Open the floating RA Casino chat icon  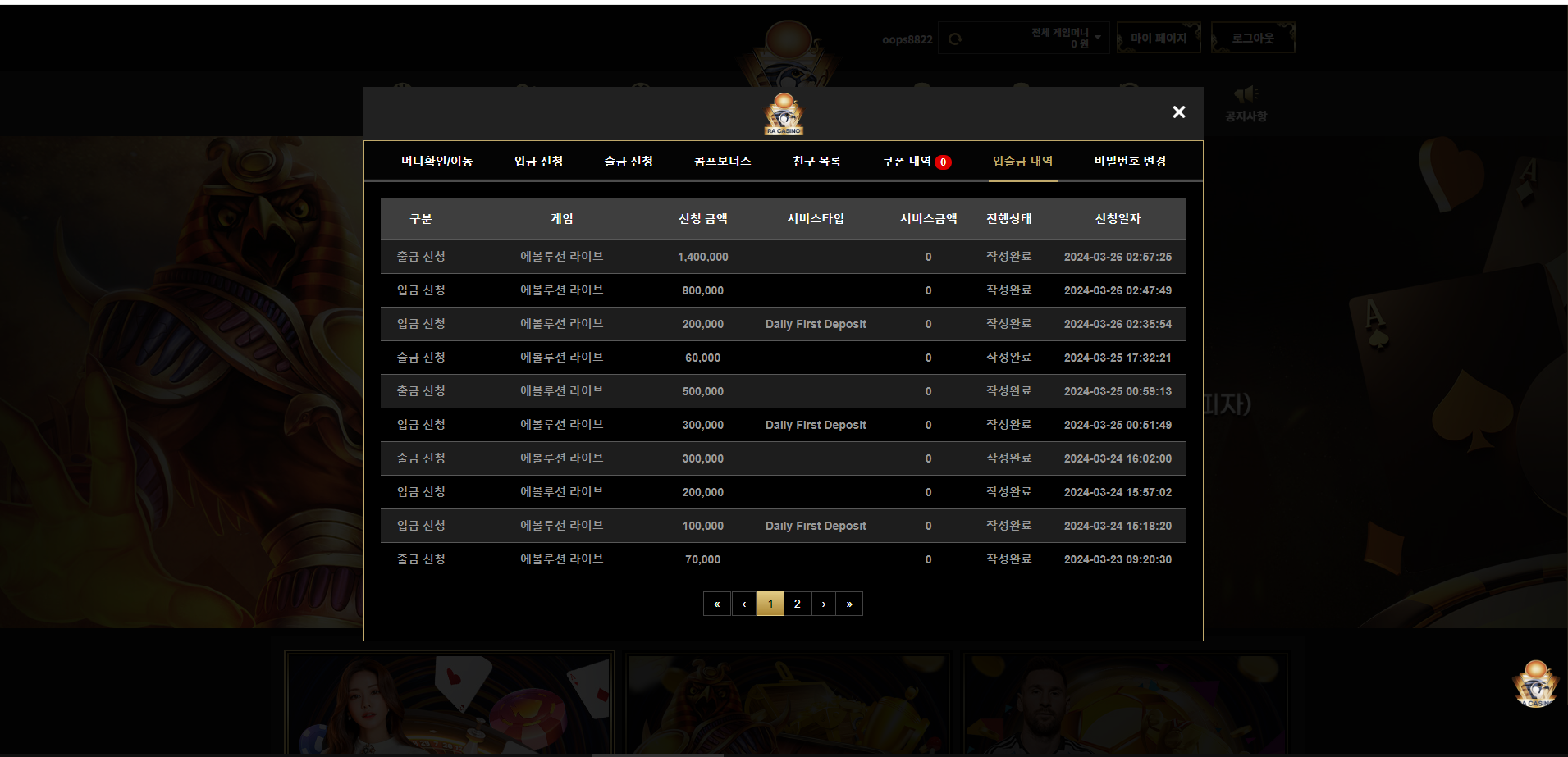1535,684
